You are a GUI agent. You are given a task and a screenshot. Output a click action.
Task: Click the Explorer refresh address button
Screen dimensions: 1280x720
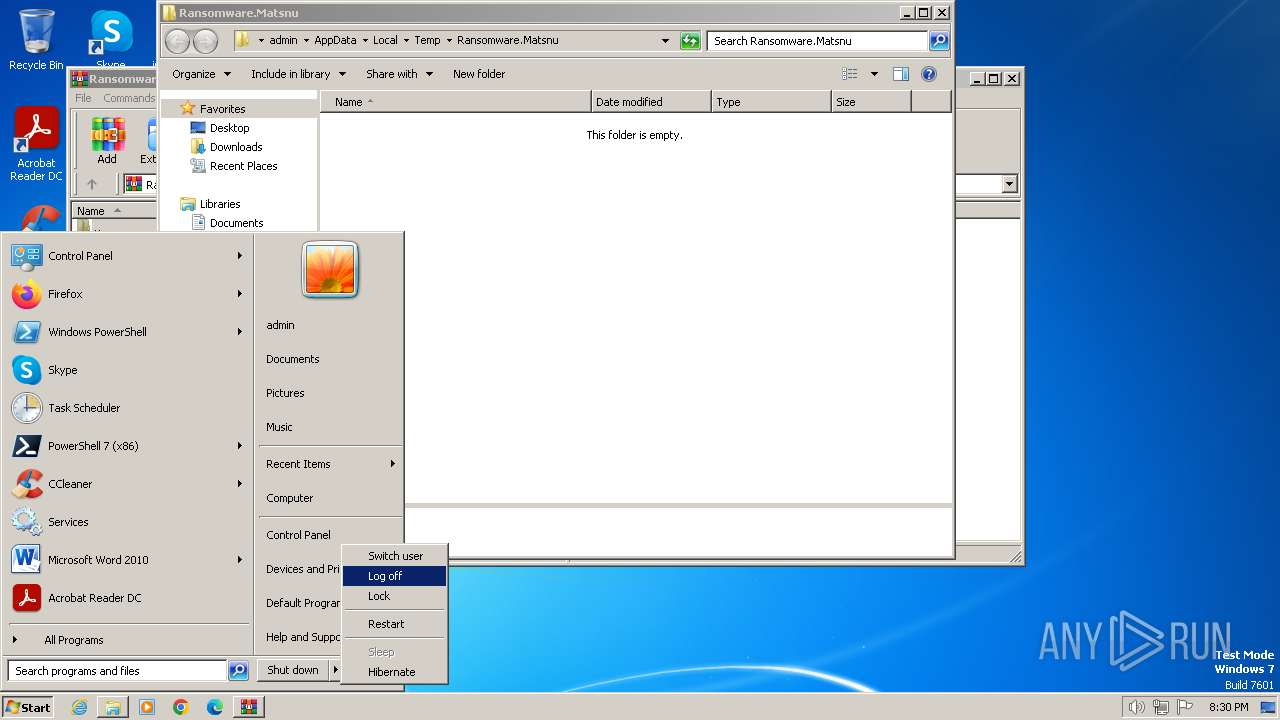point(690,41)
